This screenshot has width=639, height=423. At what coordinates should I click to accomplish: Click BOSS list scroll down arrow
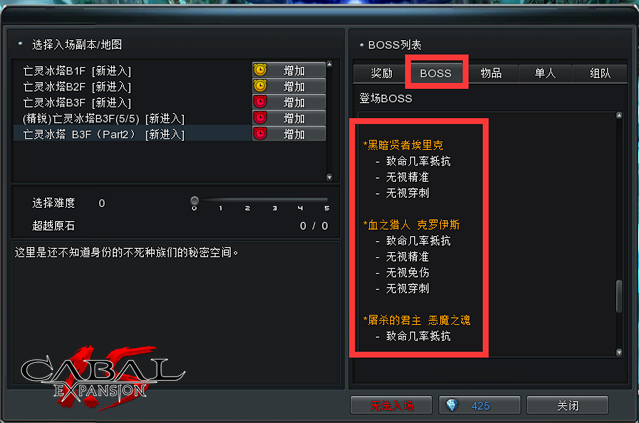[619, 352]
